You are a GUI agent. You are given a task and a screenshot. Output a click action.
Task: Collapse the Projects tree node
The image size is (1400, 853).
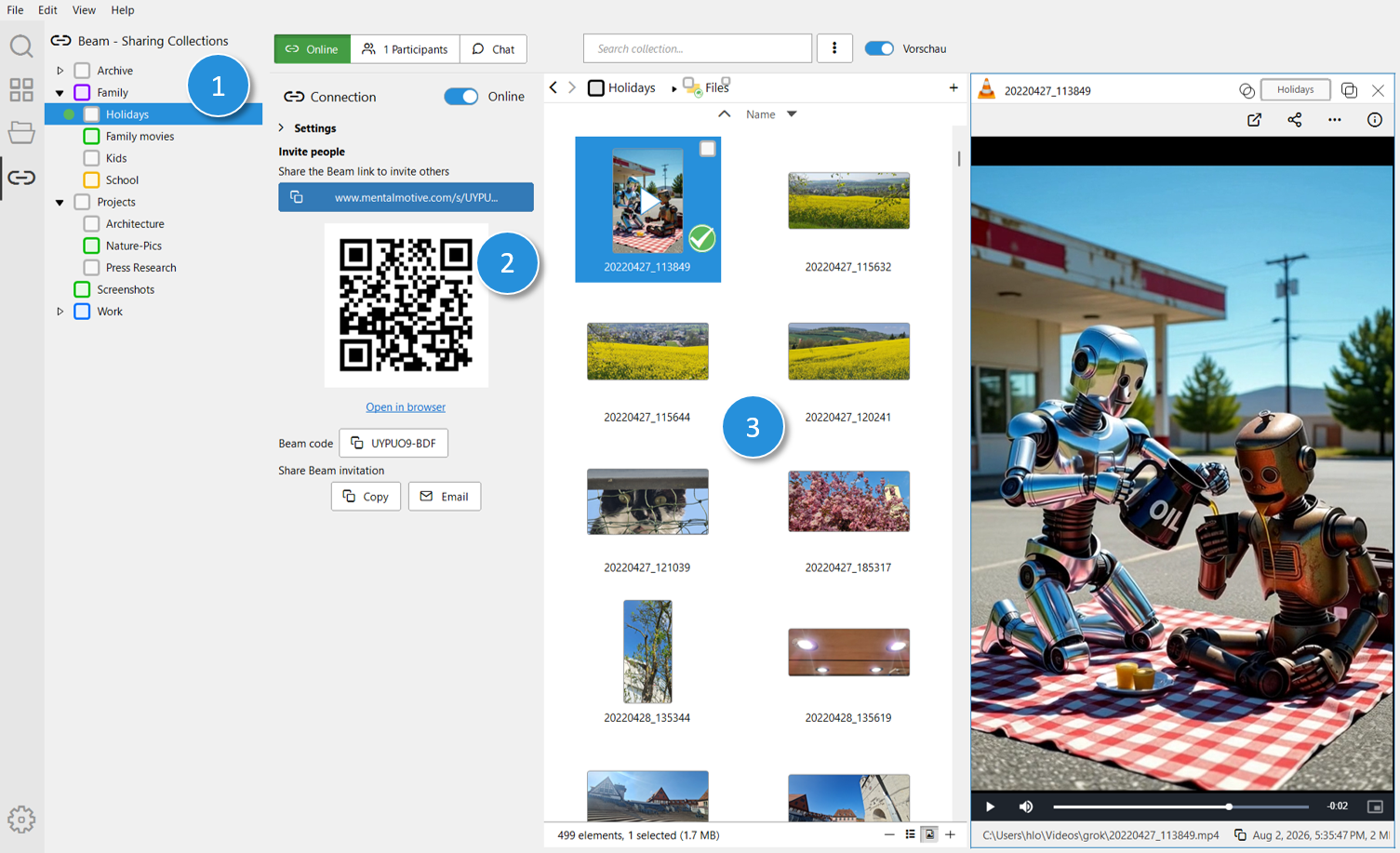[60, 202]
